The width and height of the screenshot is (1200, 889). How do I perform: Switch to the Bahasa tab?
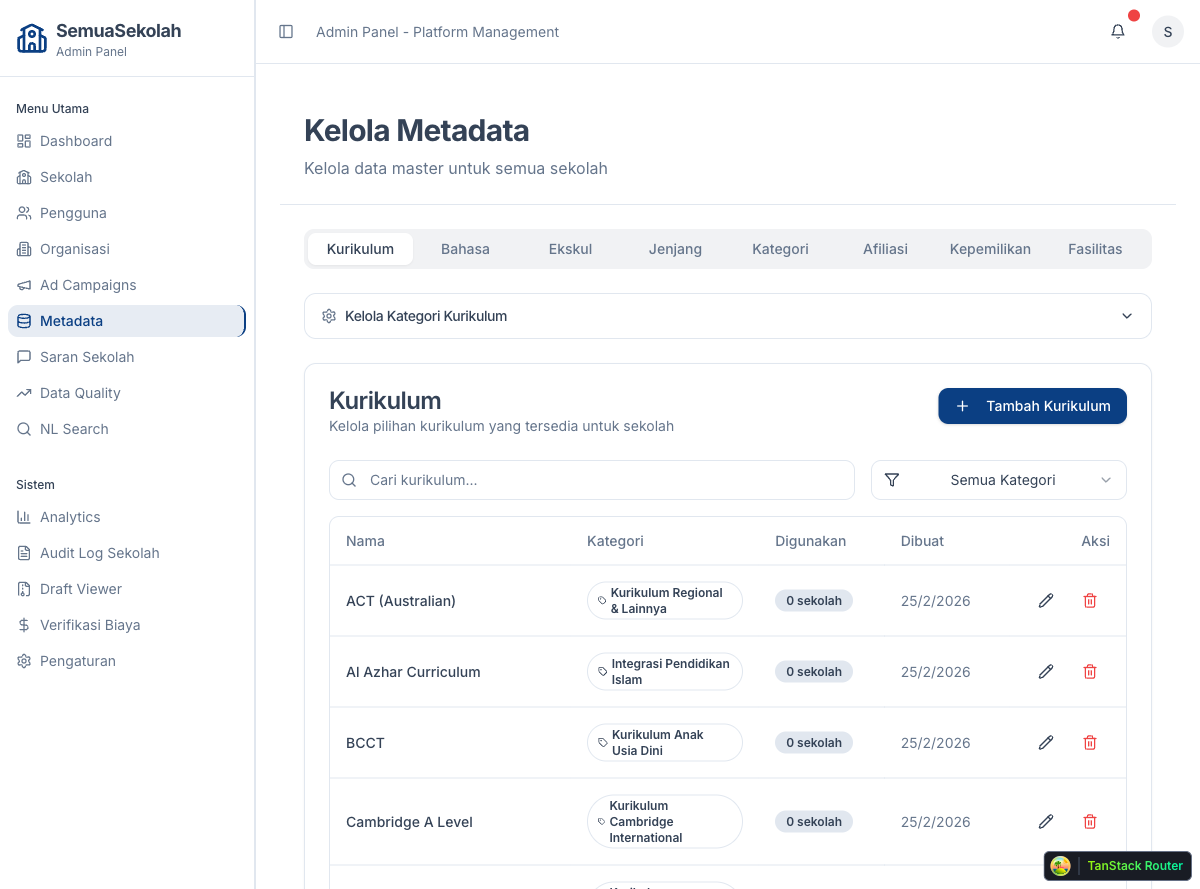[x=465, y=248]
